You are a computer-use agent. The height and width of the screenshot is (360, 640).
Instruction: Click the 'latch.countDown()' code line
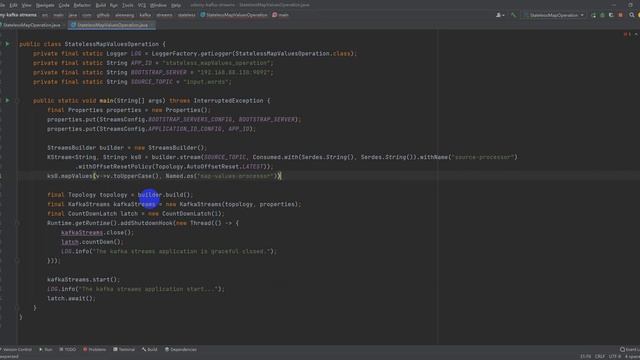(x=92, y=242)
